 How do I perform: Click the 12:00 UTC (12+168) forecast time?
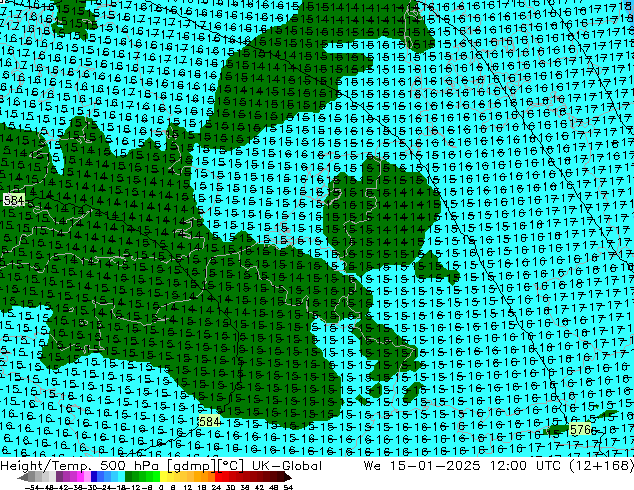562,466
